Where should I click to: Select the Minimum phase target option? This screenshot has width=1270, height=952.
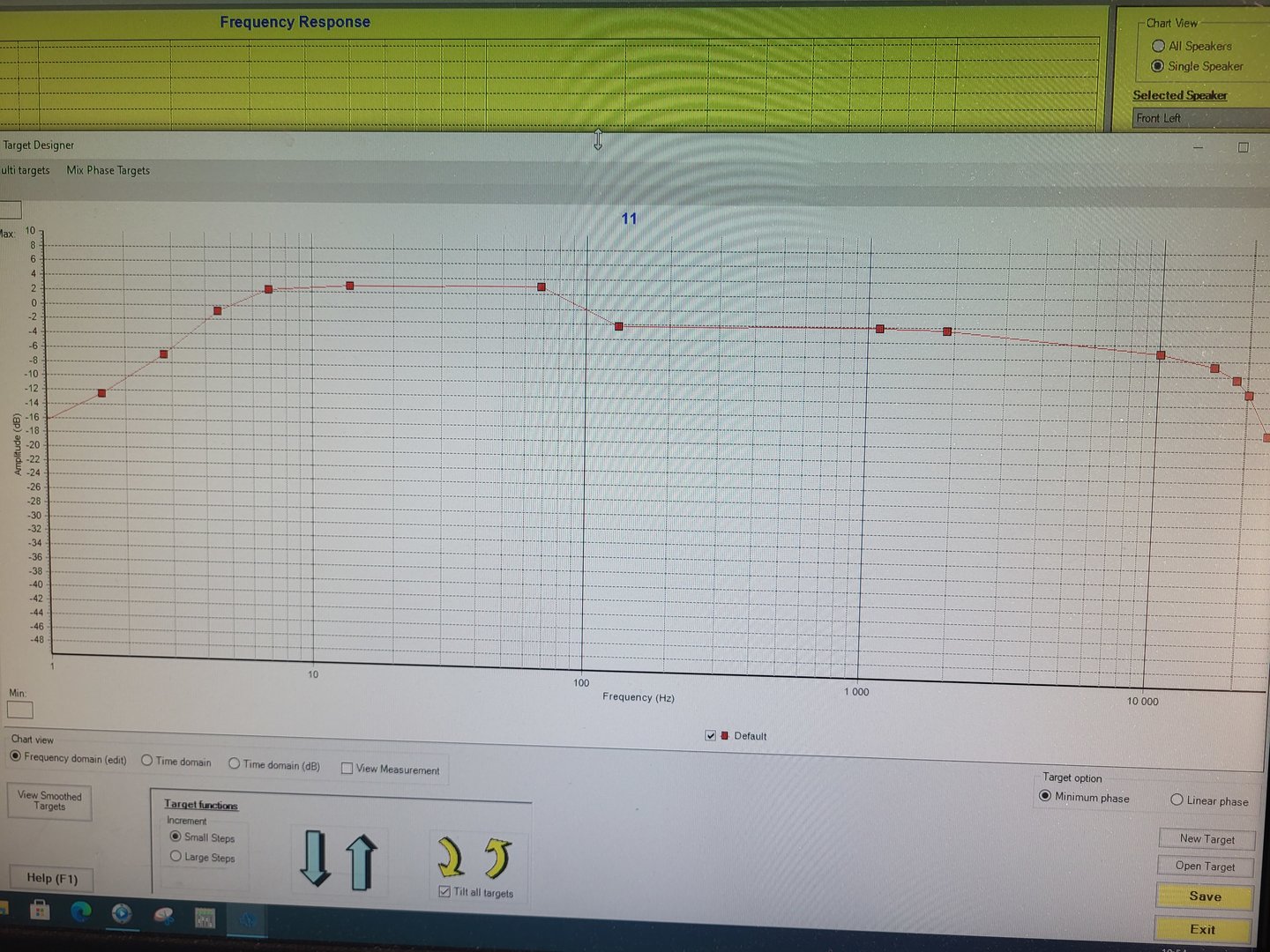pyautogui.click(x=1045, y=796)
